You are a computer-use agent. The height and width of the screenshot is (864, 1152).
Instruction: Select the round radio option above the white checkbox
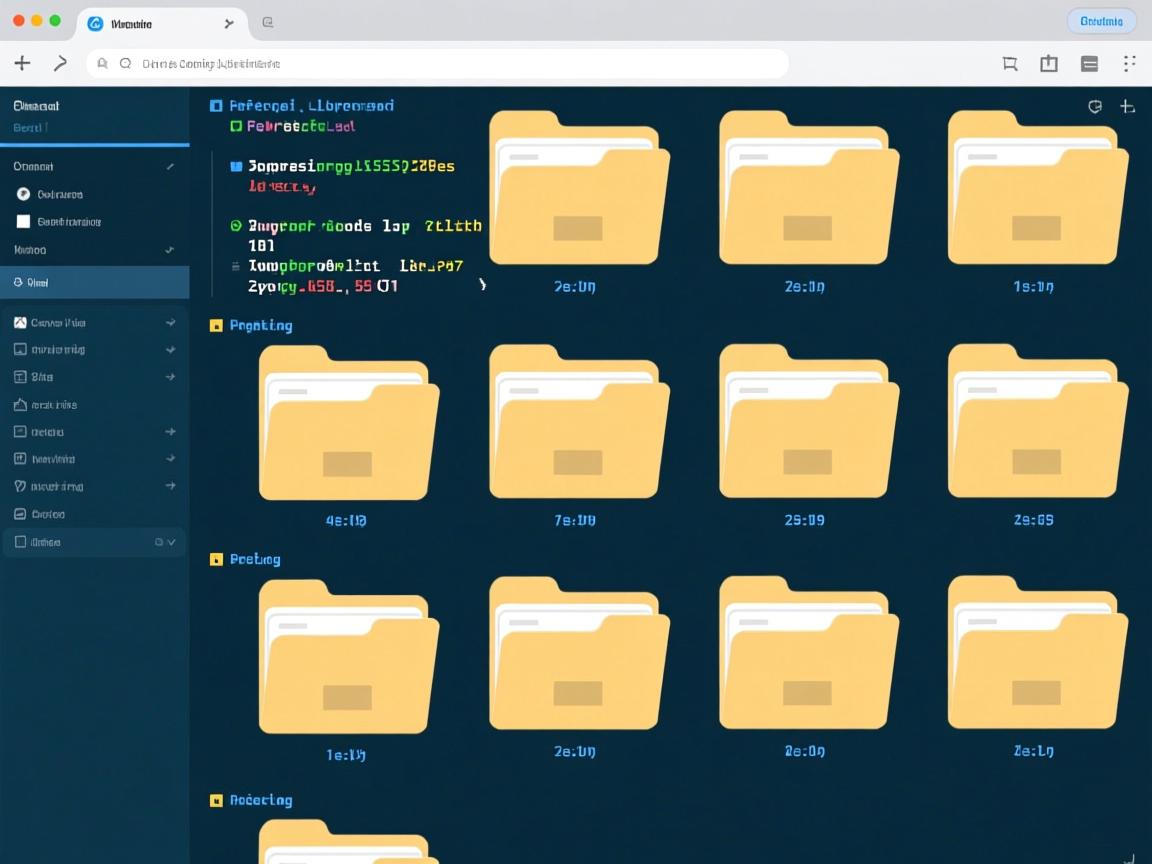(x=23, y=194)
